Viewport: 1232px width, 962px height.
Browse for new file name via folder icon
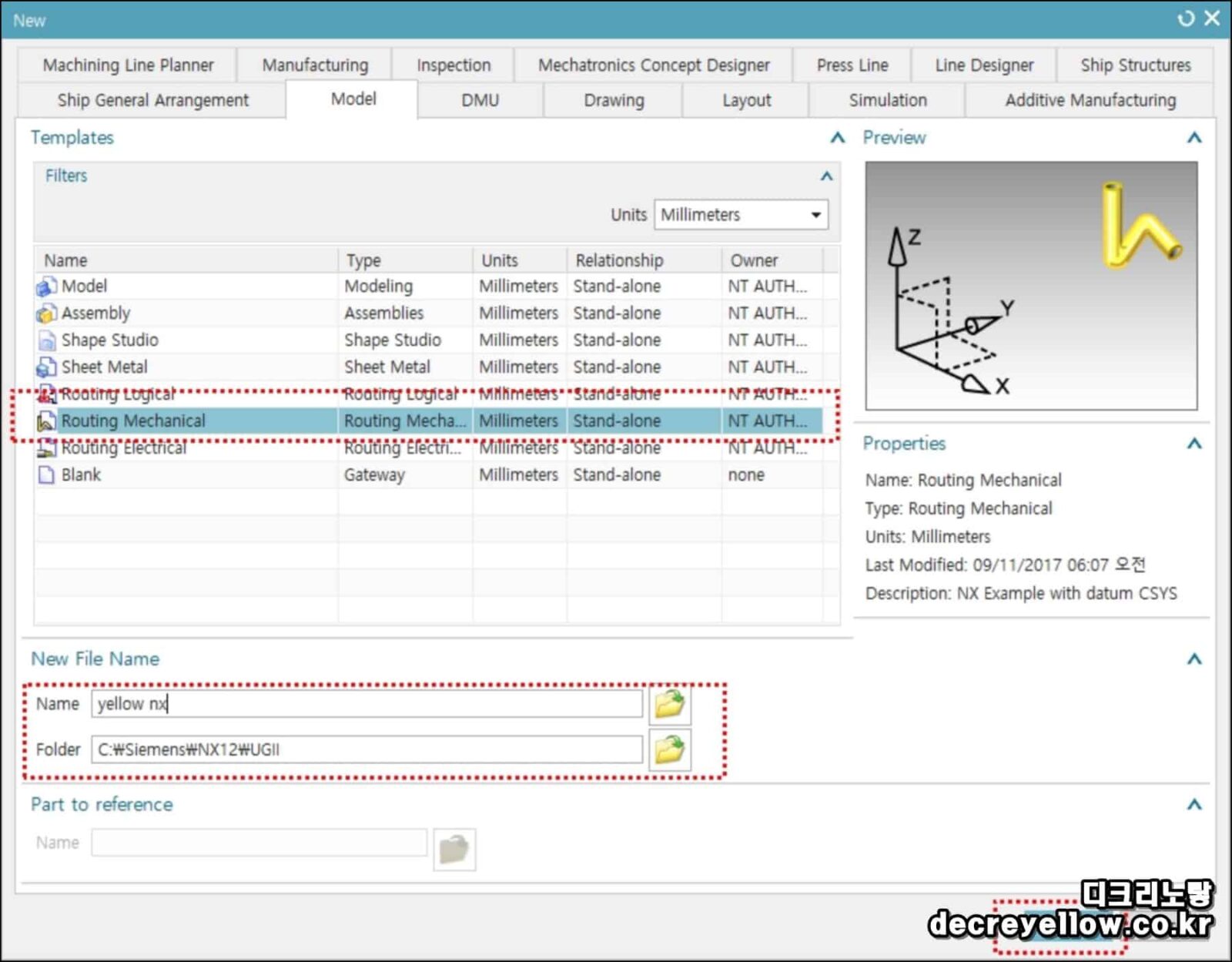[x=670, y=704]
